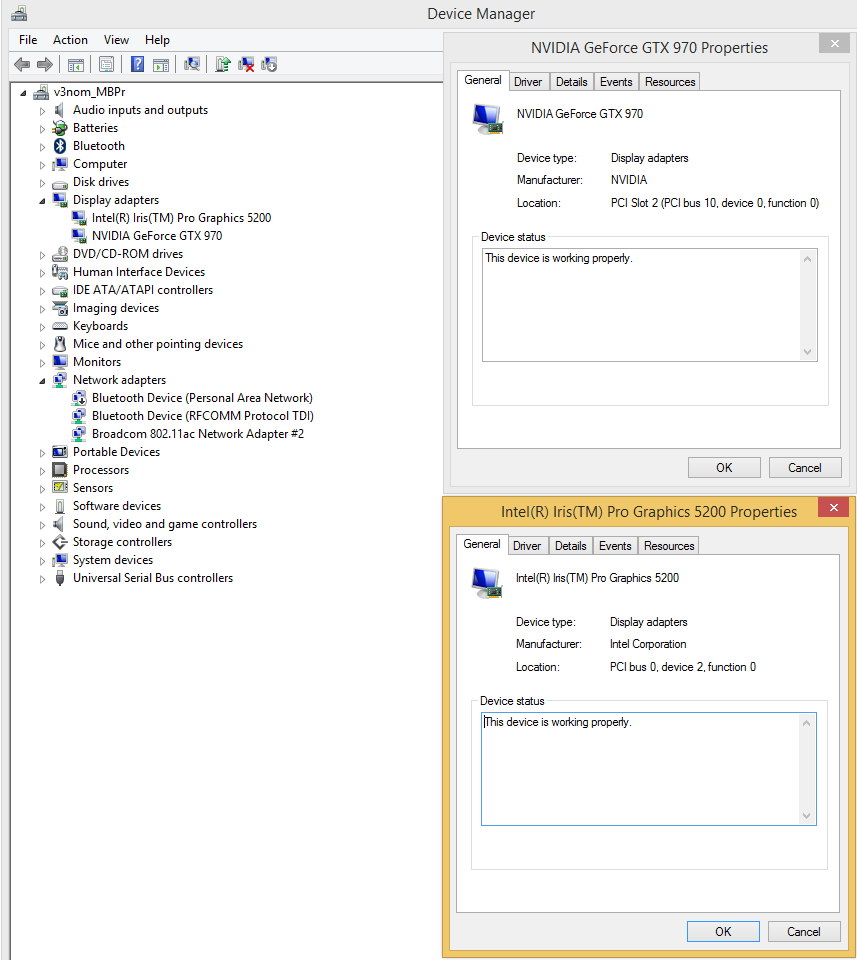Click Show/Hide Action Pane toolbar icon
Image resolution: width=857 pixels, height=960 pixels.
tap(161, 64)
